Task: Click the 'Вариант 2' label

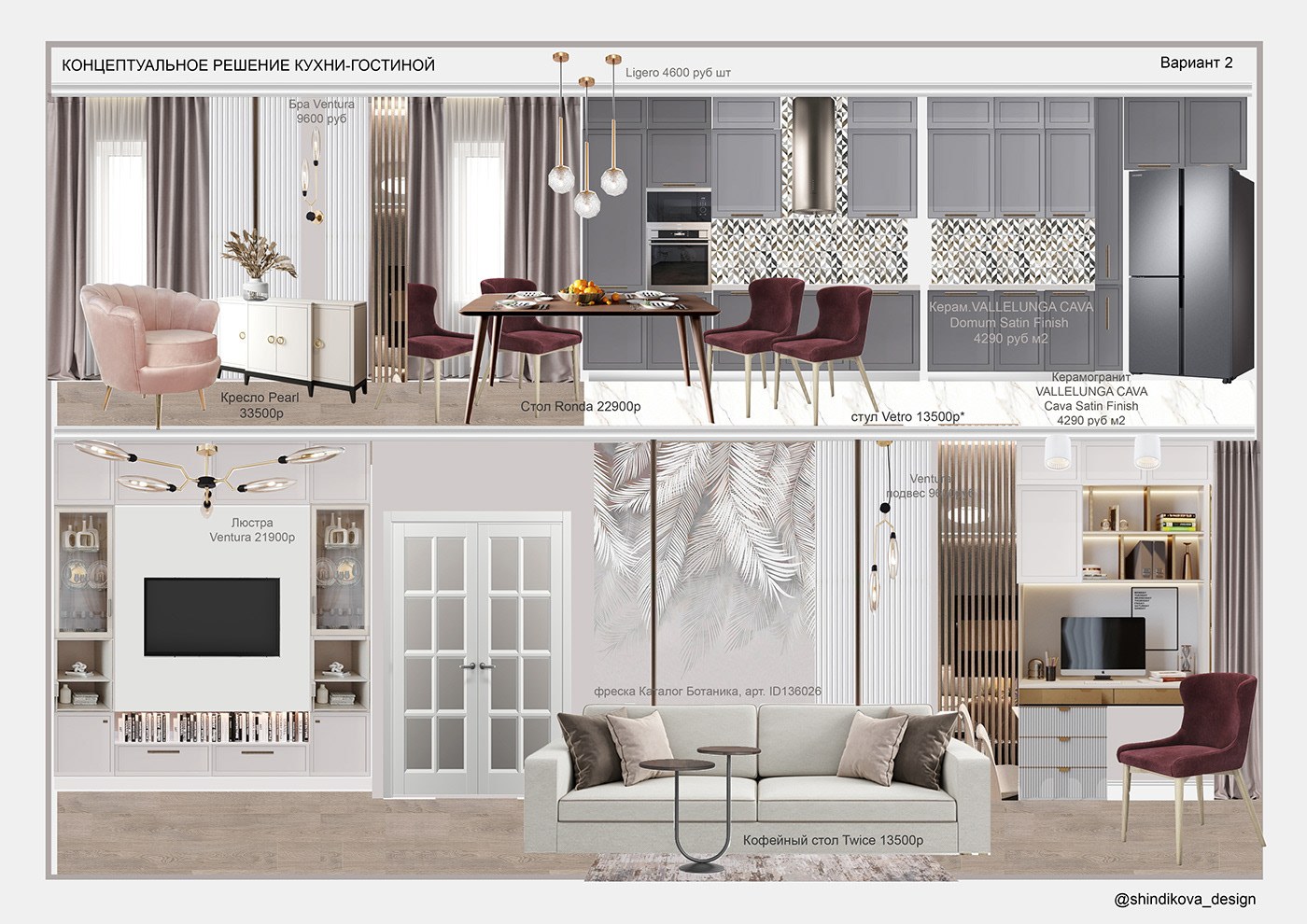Action: 1196,63
